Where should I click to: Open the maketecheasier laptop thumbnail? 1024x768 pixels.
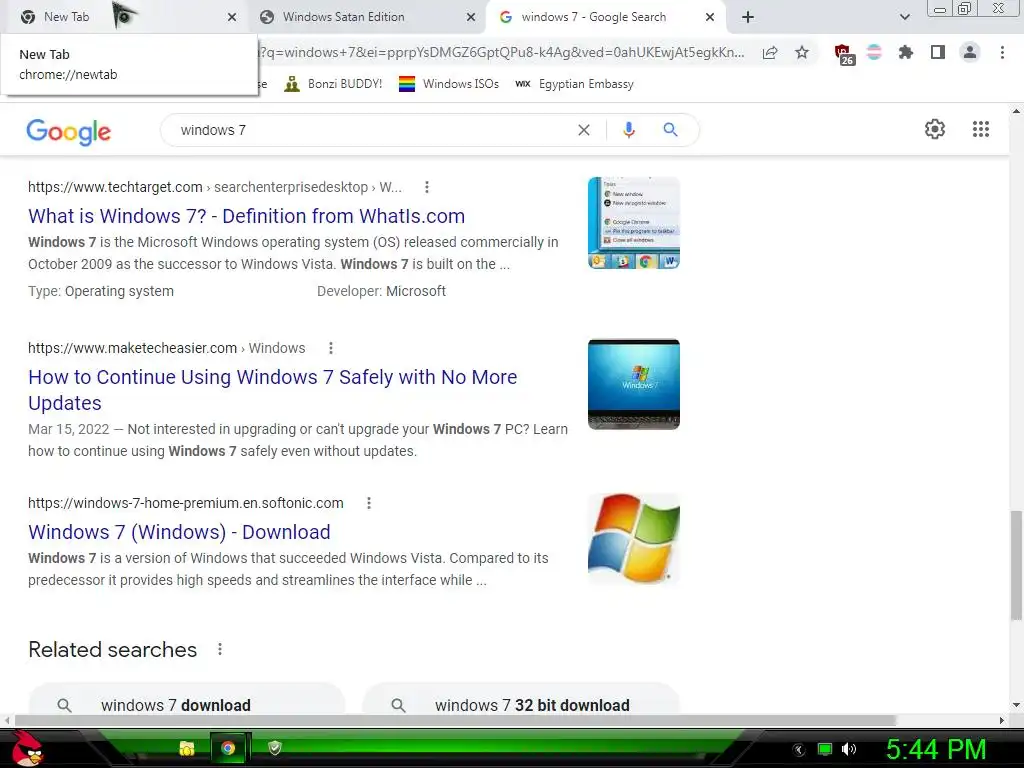(x=633, y=384)
